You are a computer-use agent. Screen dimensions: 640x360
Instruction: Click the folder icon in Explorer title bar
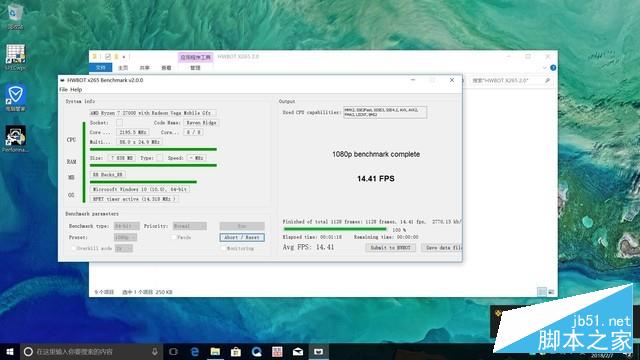[95, 57]
